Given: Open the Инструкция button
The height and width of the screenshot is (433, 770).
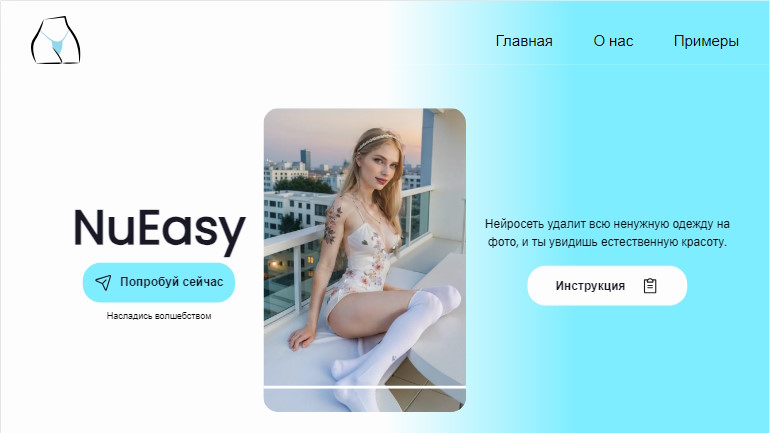Looking at the screenshot, I should (607, 286).
